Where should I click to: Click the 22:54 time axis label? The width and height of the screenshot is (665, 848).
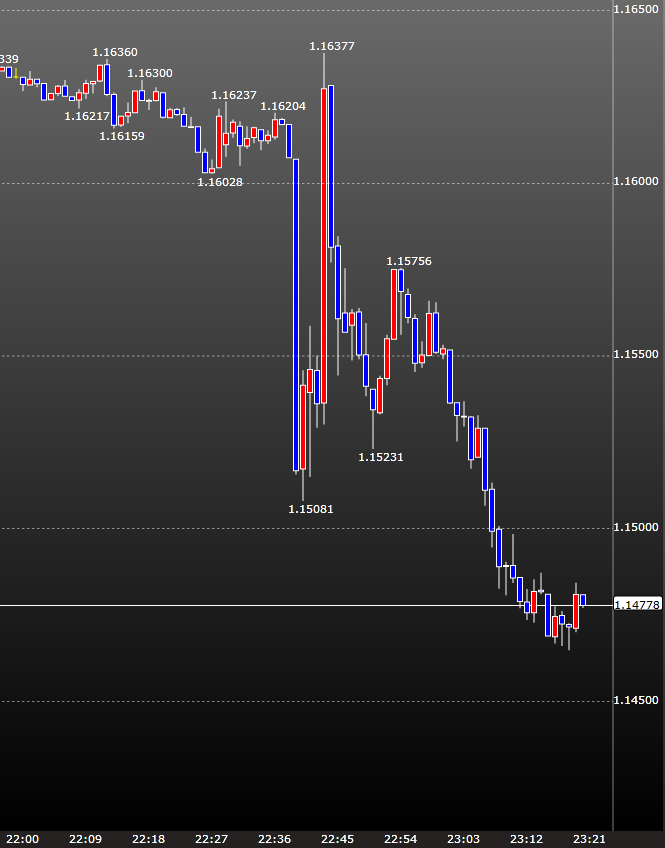401,839
